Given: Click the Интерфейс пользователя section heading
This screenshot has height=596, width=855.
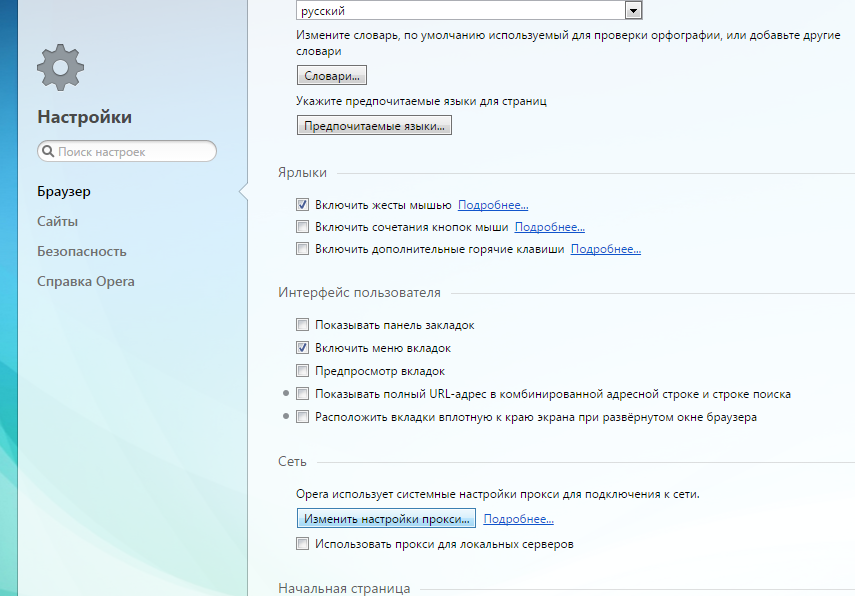Looking at the screenshot, I should (x=359, y=293).
